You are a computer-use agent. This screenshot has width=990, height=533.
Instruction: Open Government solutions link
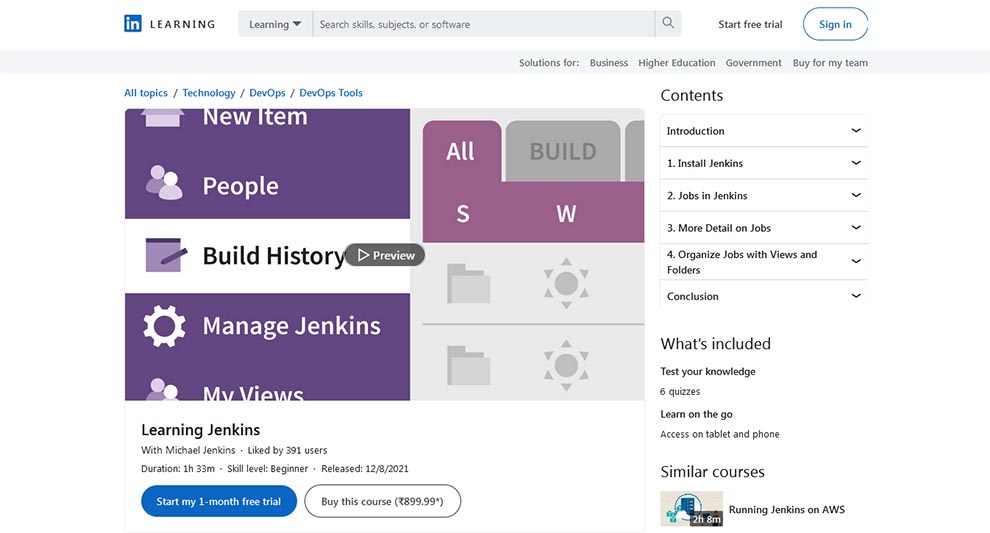(x=753, y=63)
